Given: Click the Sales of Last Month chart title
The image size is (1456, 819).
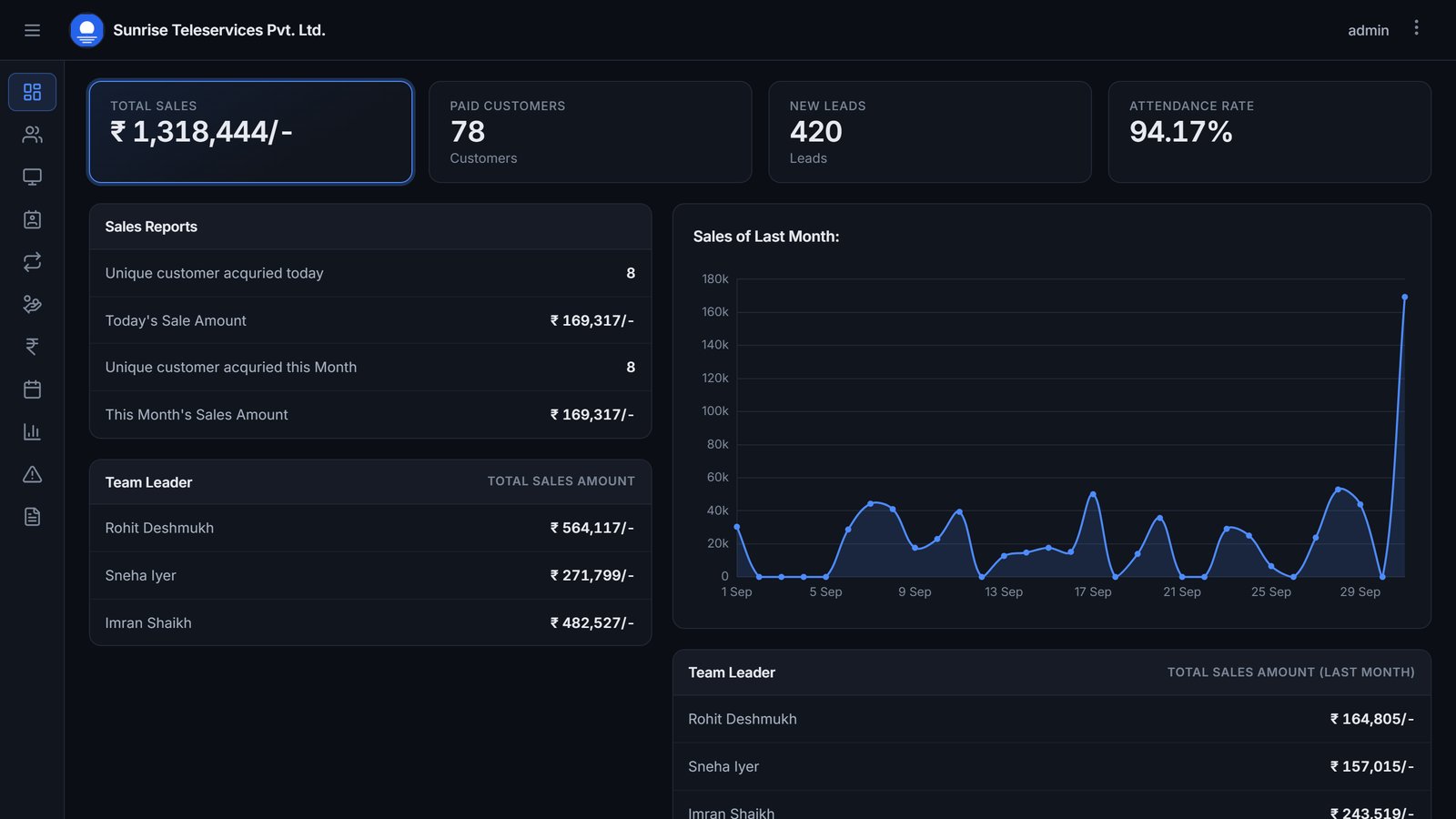Looking at the screenshot, I should (766, 237).
